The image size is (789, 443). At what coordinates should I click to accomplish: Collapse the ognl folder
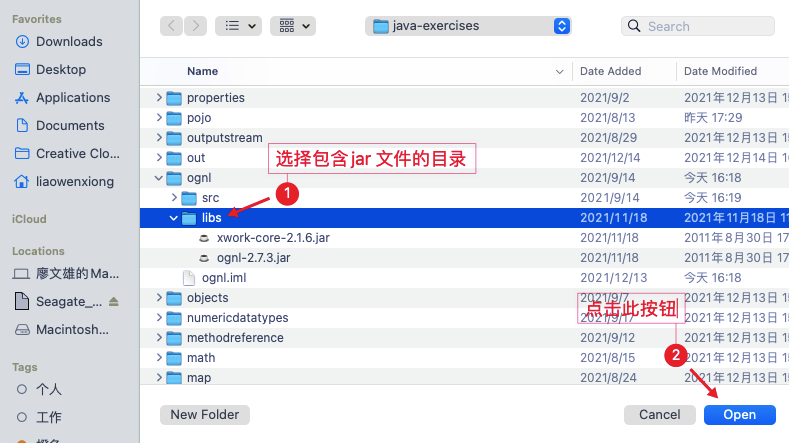[x=159, y=178]
